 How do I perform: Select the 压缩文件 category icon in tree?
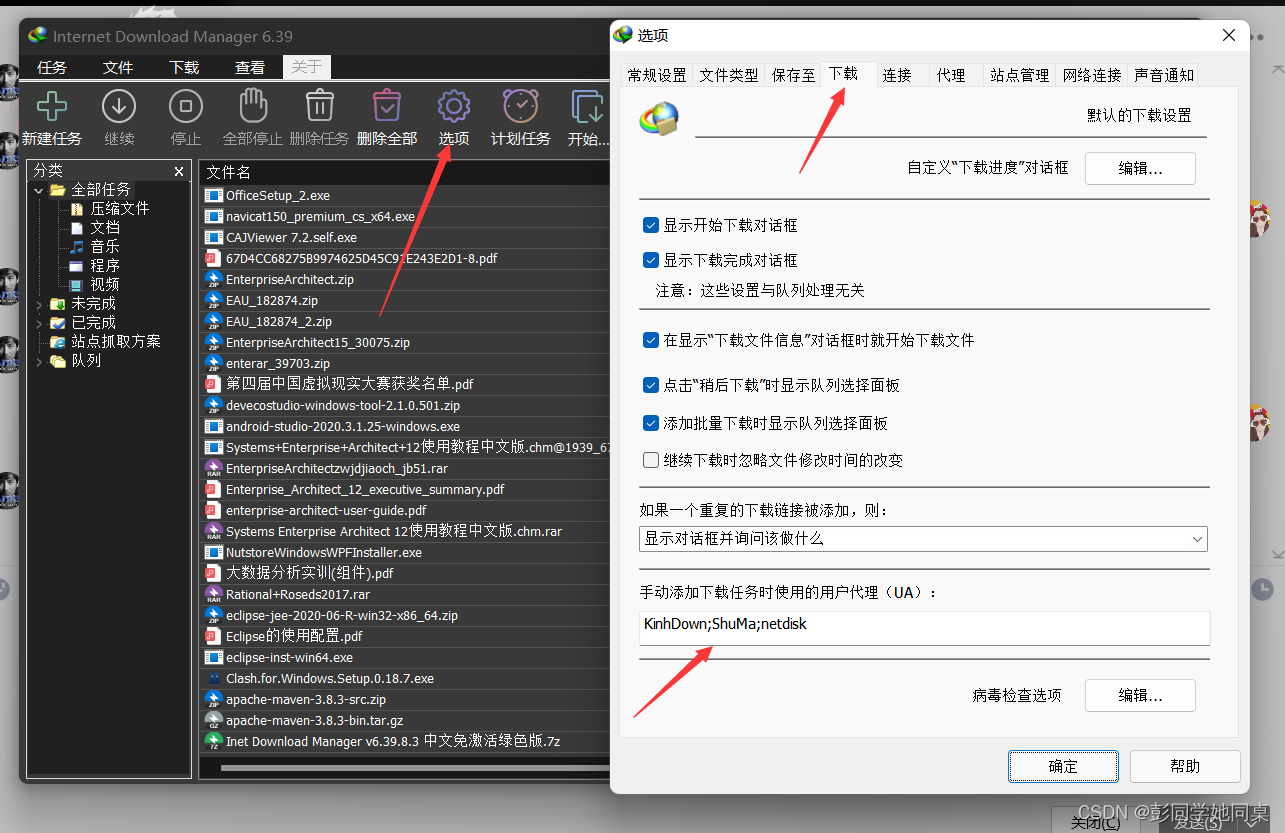coord(77,208)
